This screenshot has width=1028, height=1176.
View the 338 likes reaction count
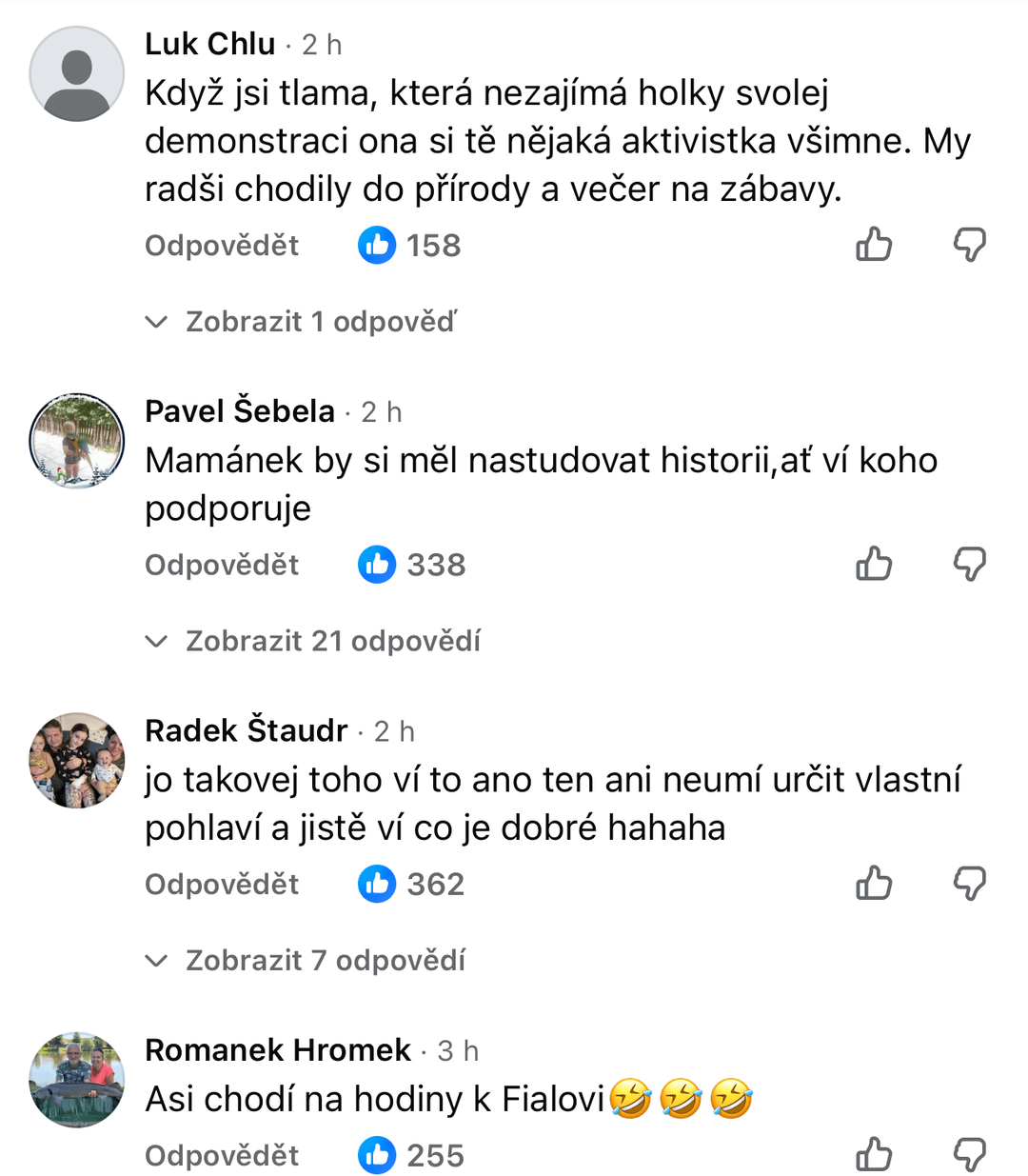[x=413, y=565]
